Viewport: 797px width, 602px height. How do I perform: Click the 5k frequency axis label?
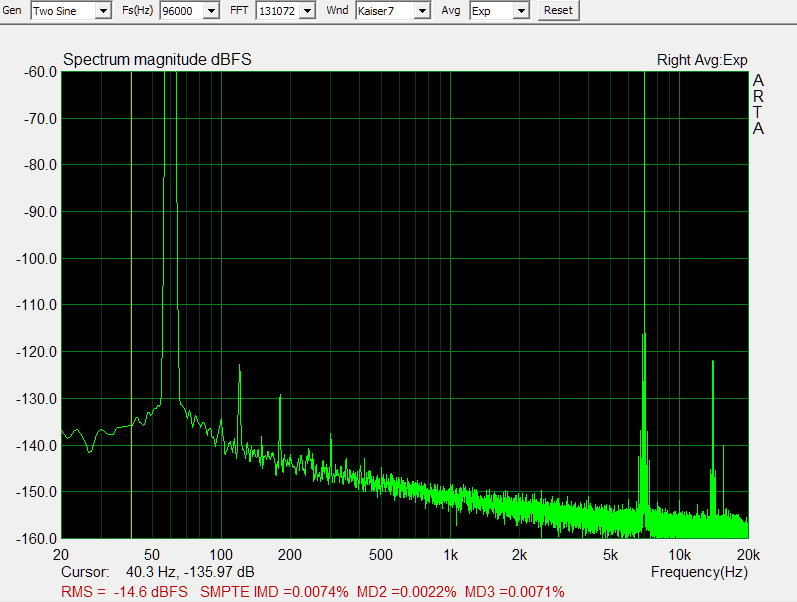click(x=610, y=555)
